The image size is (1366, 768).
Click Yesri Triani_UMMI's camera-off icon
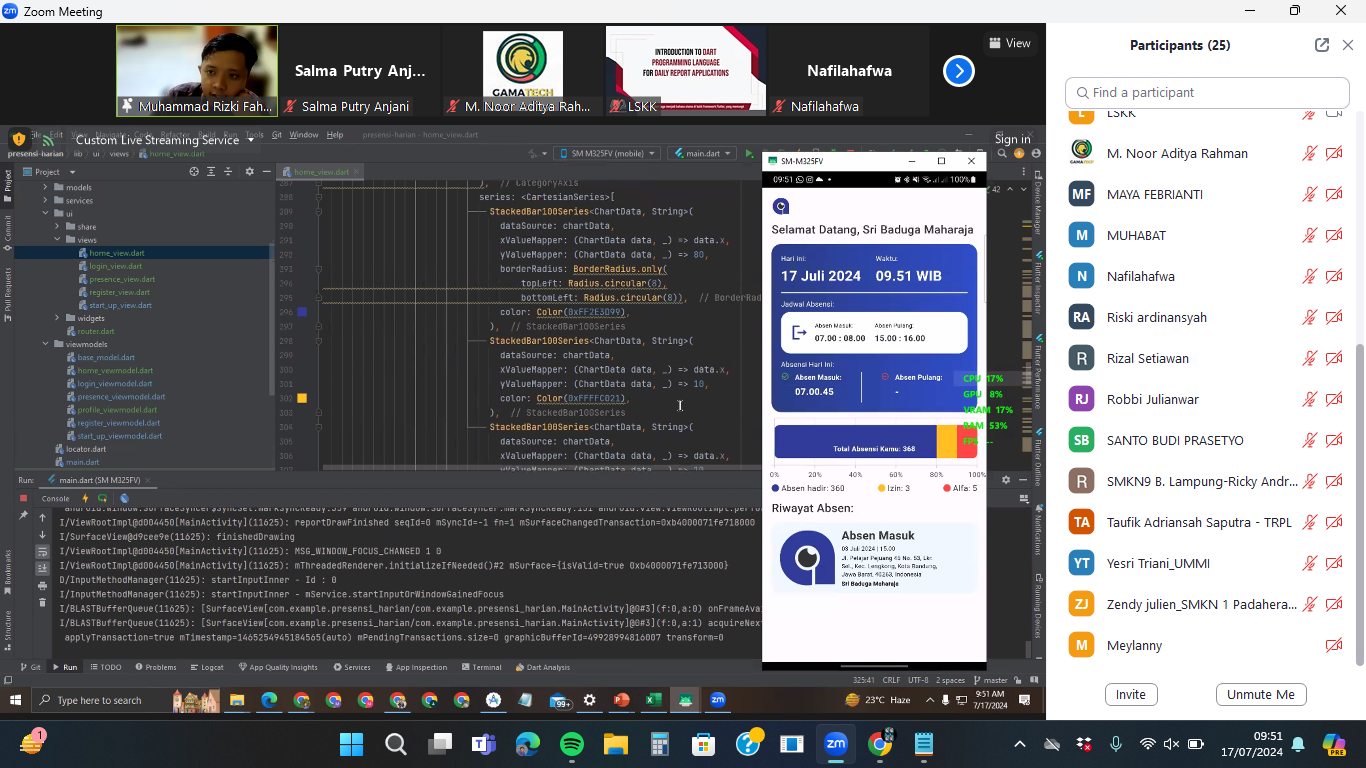click(1334, 563)
